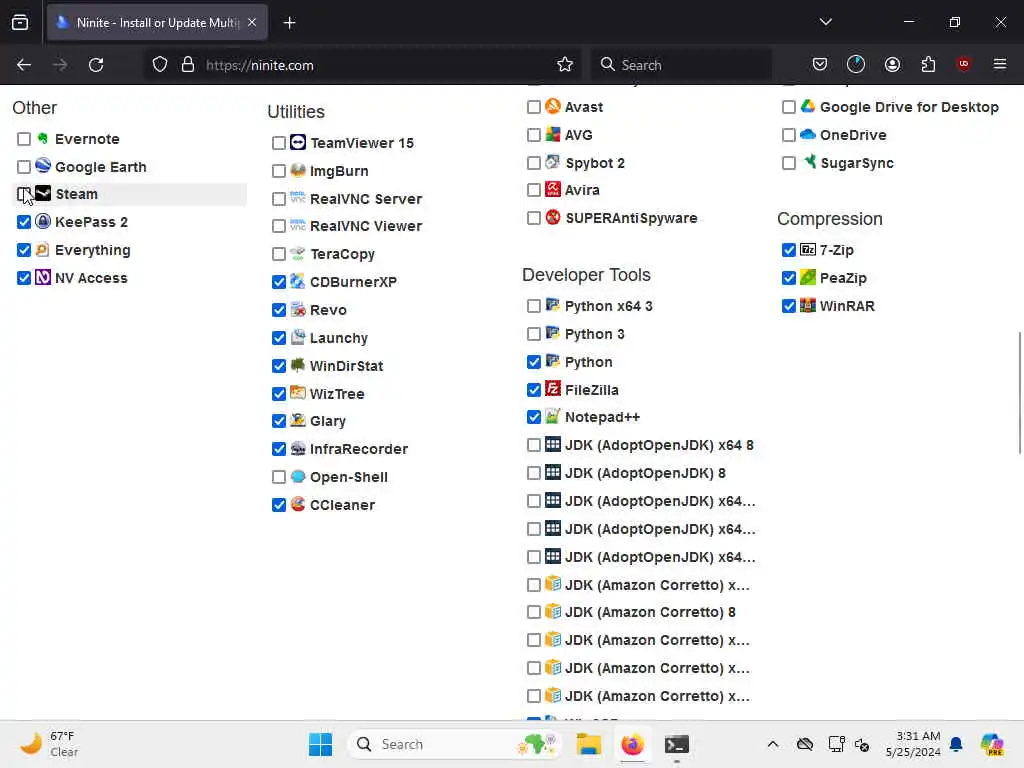Select the Ninite browser tab
Image resolution: width=1024 pixels, height=768 pixels.
point(157,22)
